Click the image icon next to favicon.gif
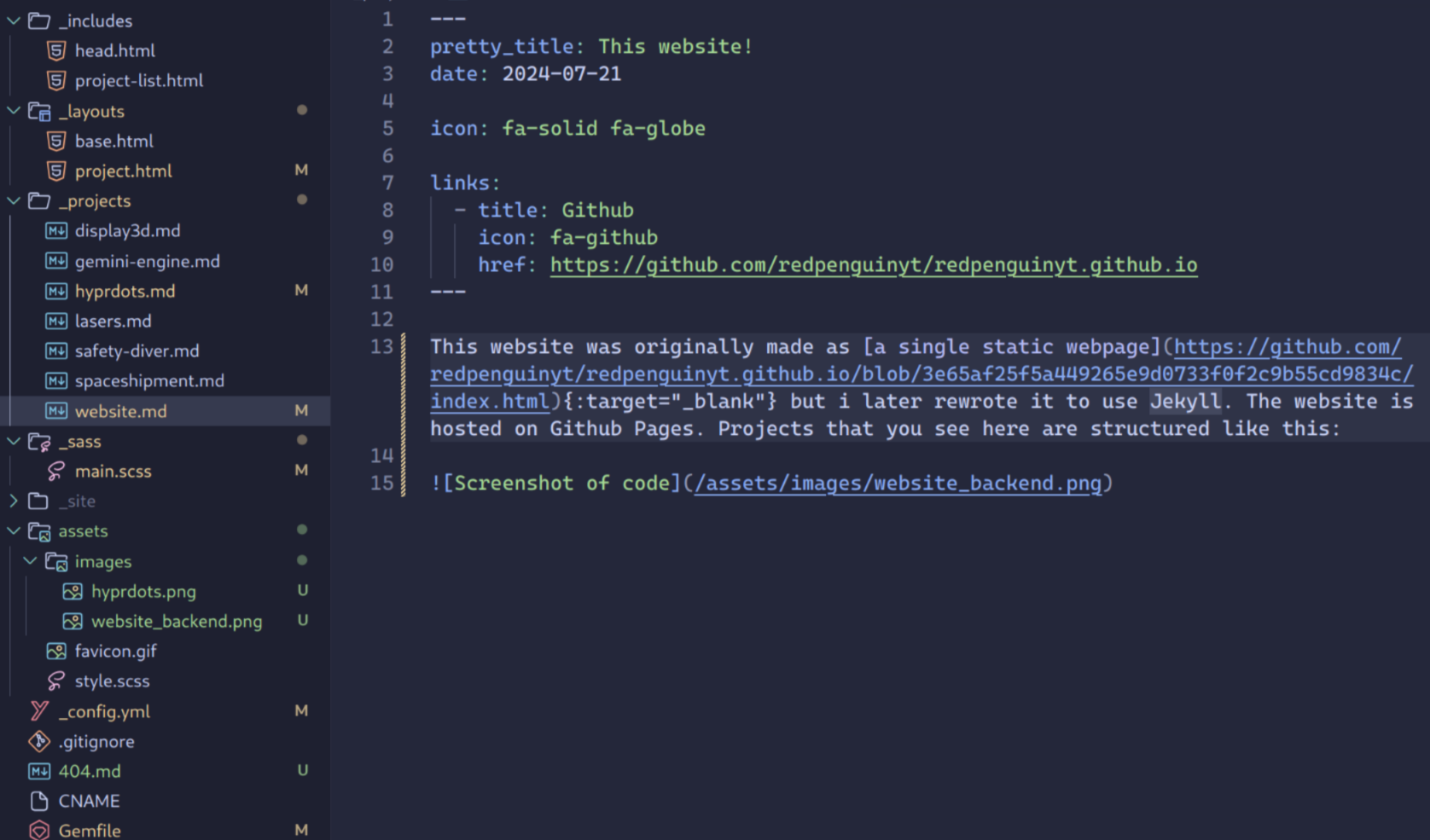Viewport: 1430px width, 840px height. (55, 651)
